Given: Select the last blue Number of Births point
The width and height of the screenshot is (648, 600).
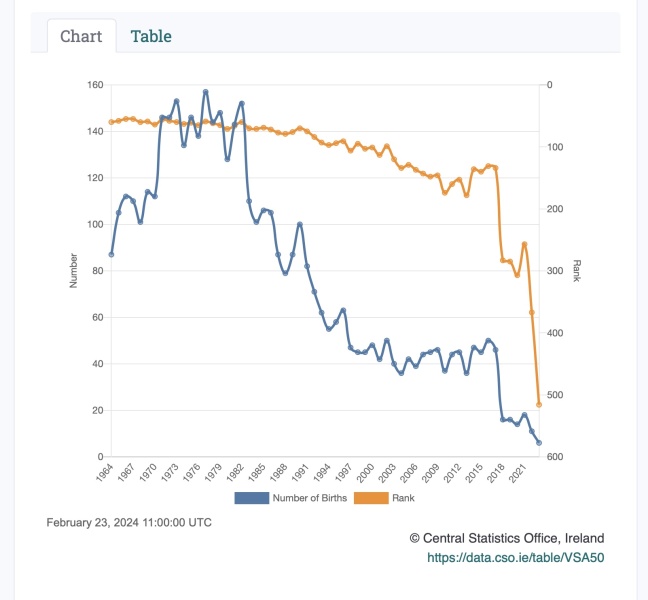Looking at the screenshot, I should pos(539,443).
